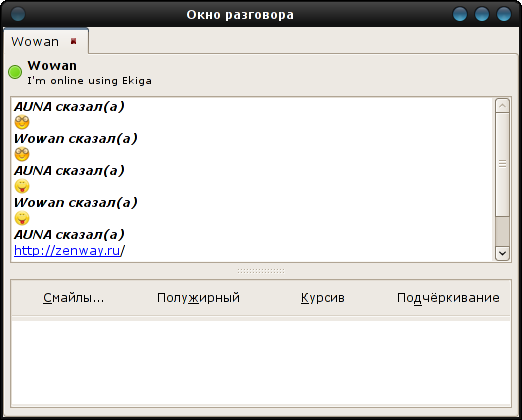Click the last 'AUNA сказал(а)' line above link
The width and height of the screenshot is (522, 420).
click(69, 235)
